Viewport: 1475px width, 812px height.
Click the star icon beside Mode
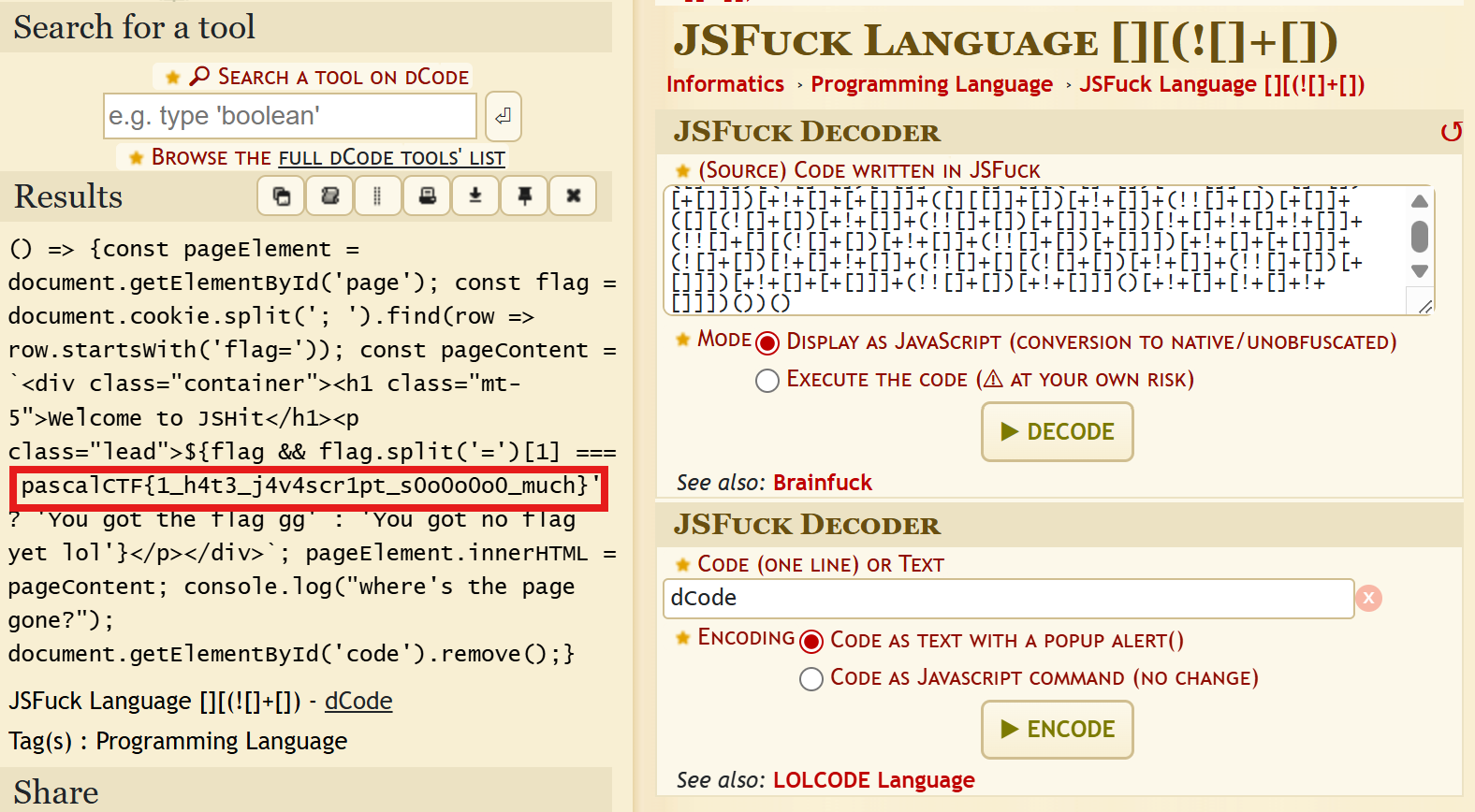click(x=683, y=340)
